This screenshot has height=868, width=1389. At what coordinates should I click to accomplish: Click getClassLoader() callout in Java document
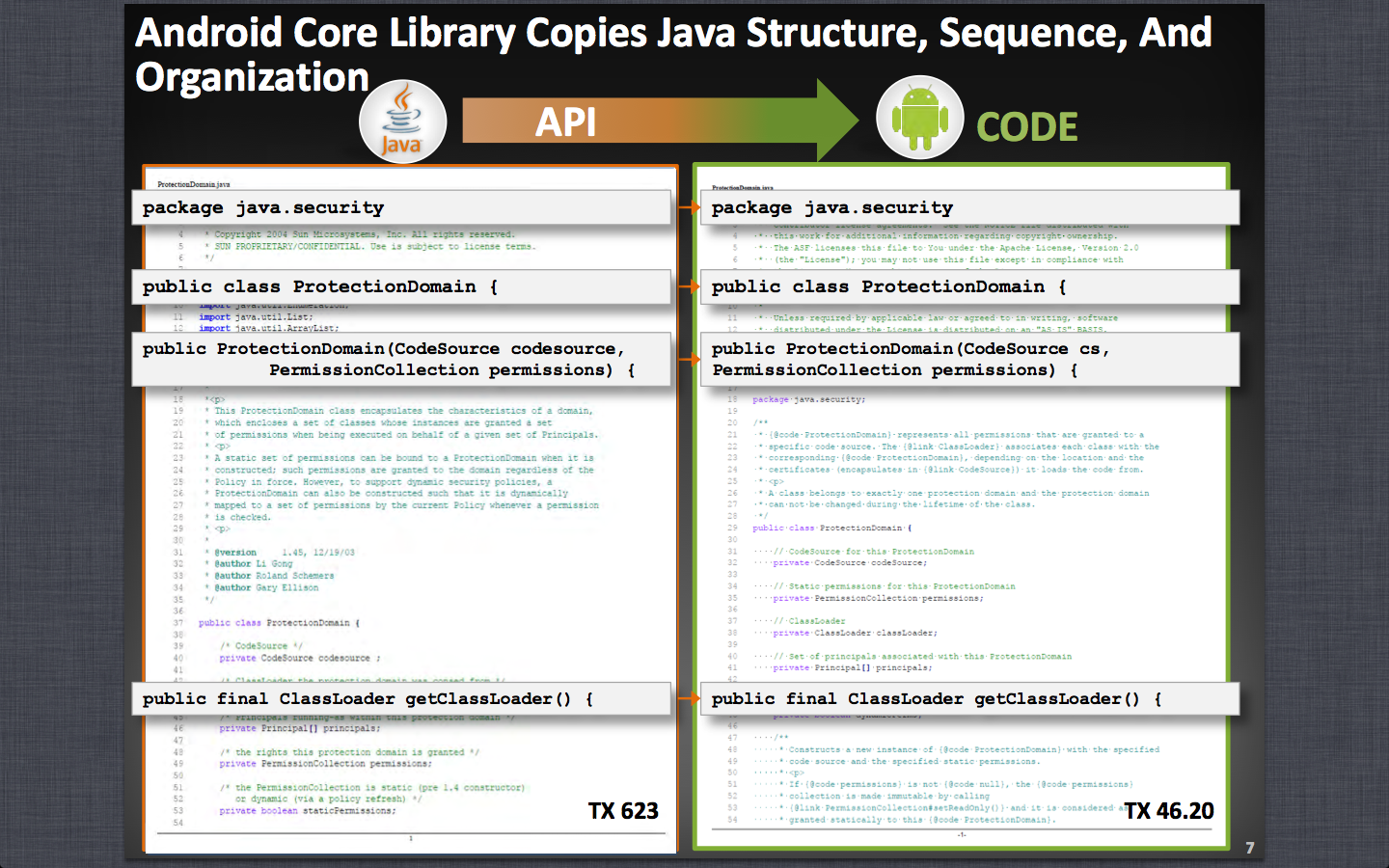coord(401,698)
